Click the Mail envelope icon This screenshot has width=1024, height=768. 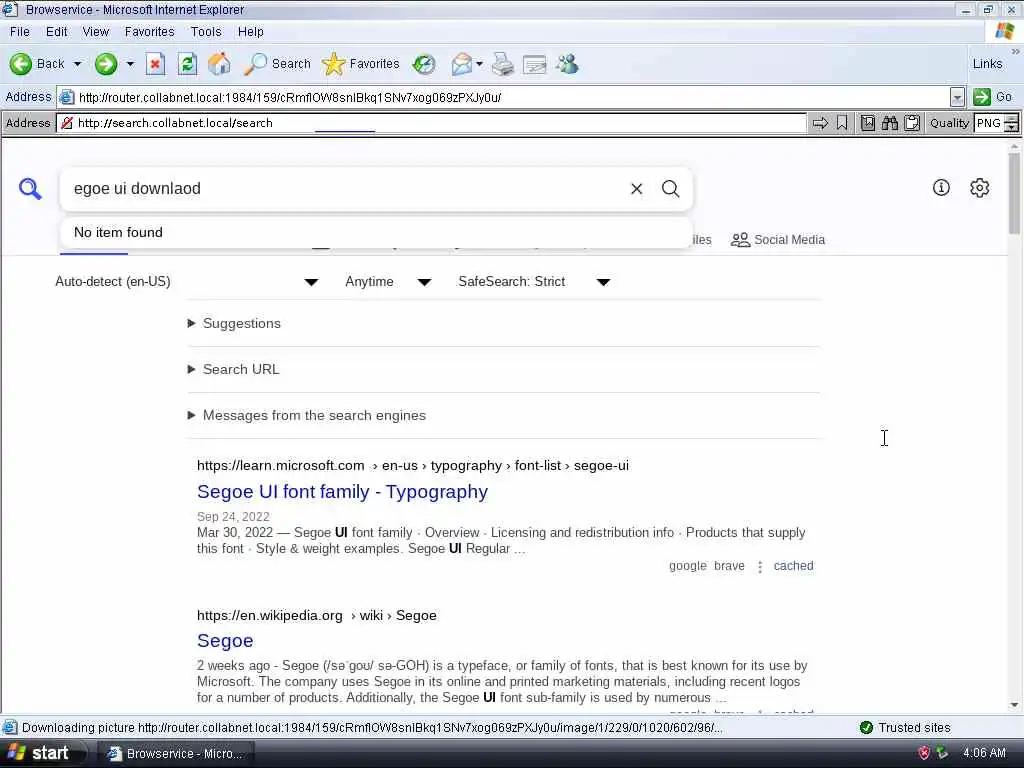pyautogui.click(x=461, y=63)
